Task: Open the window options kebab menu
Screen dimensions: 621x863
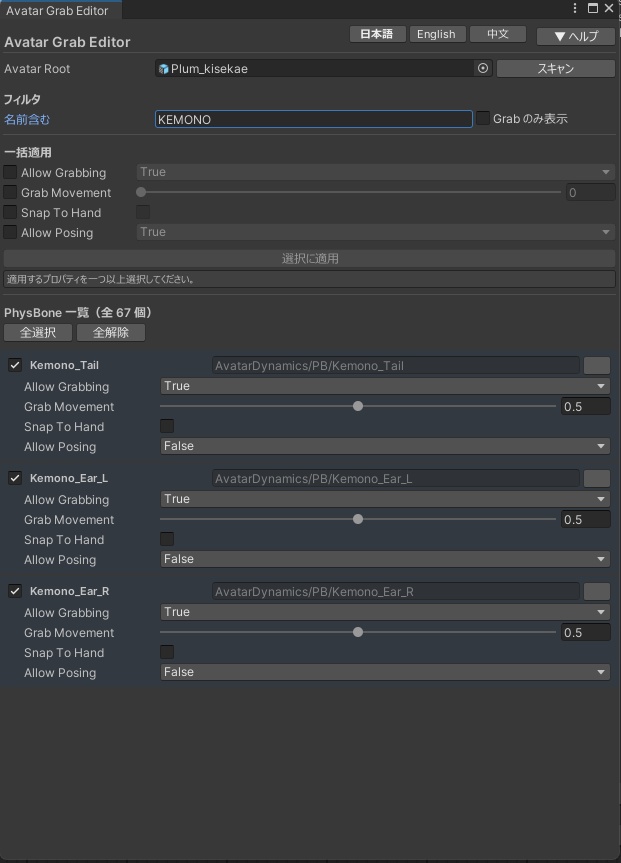Action: 575,8
